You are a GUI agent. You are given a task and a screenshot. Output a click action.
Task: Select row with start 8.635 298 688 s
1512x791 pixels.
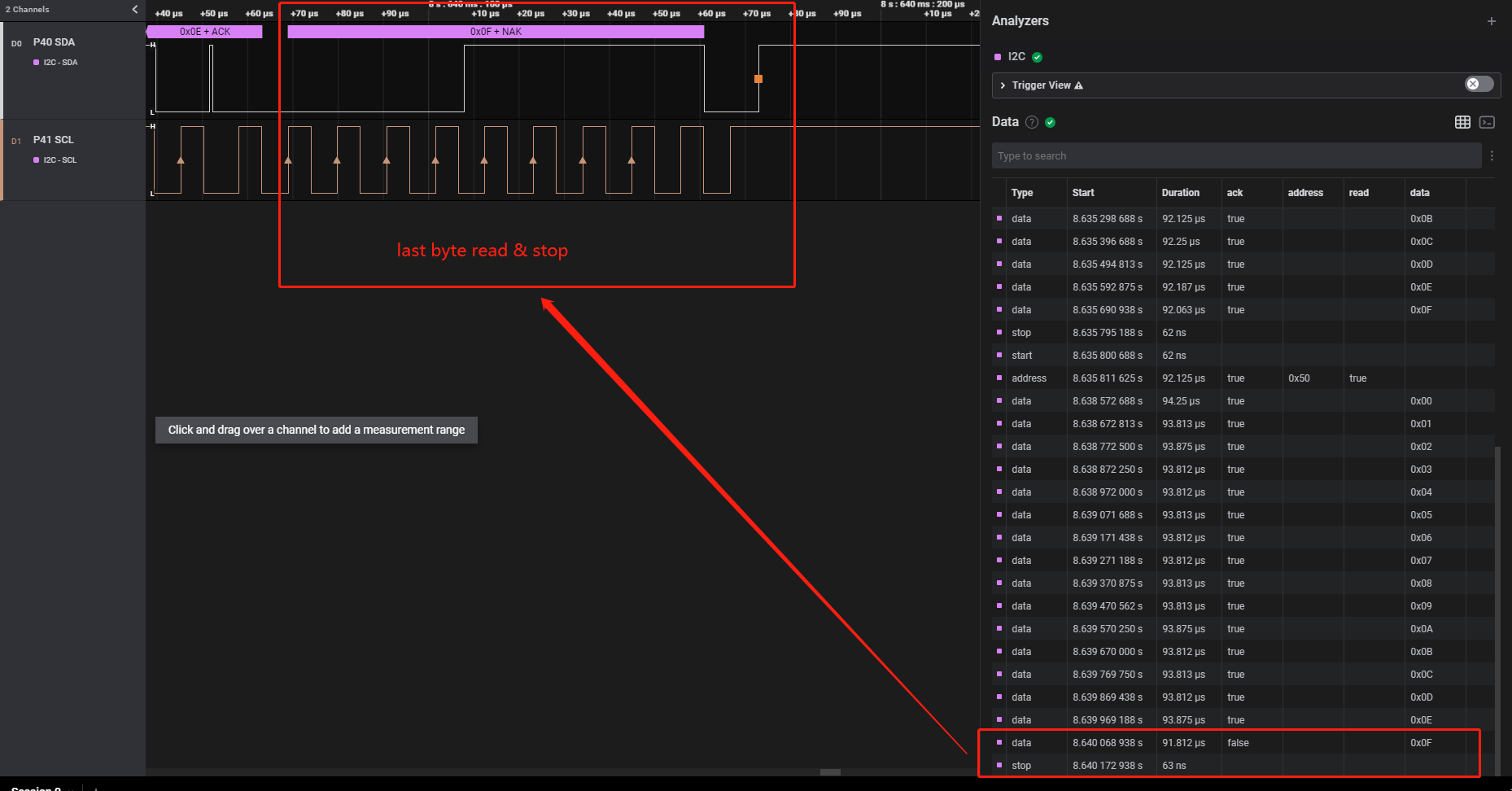point(1243,219)
